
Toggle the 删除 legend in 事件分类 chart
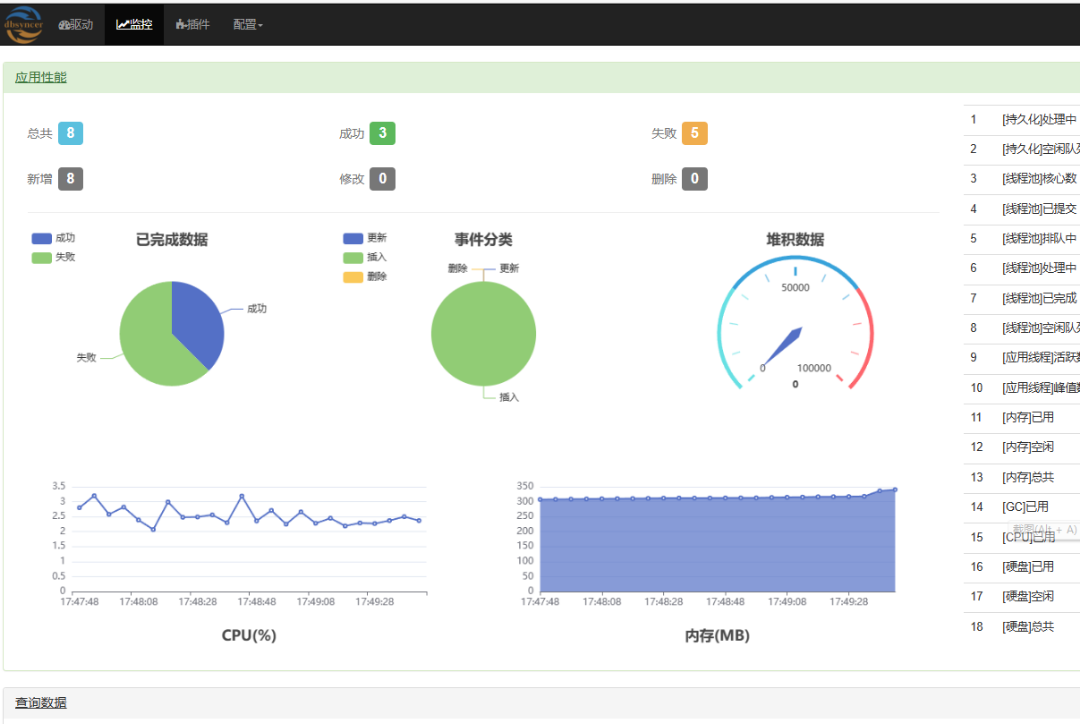[x=364, y=276]
